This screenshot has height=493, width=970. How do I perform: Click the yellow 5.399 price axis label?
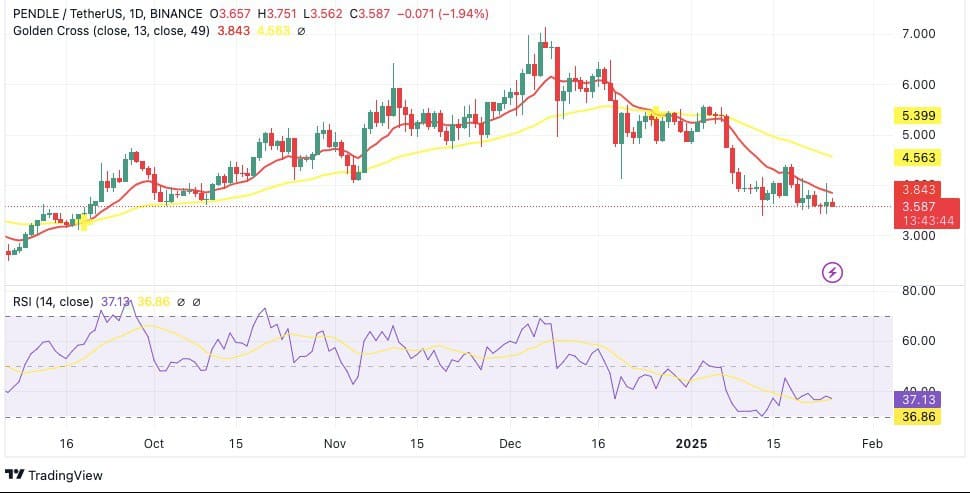pos(918,116)
